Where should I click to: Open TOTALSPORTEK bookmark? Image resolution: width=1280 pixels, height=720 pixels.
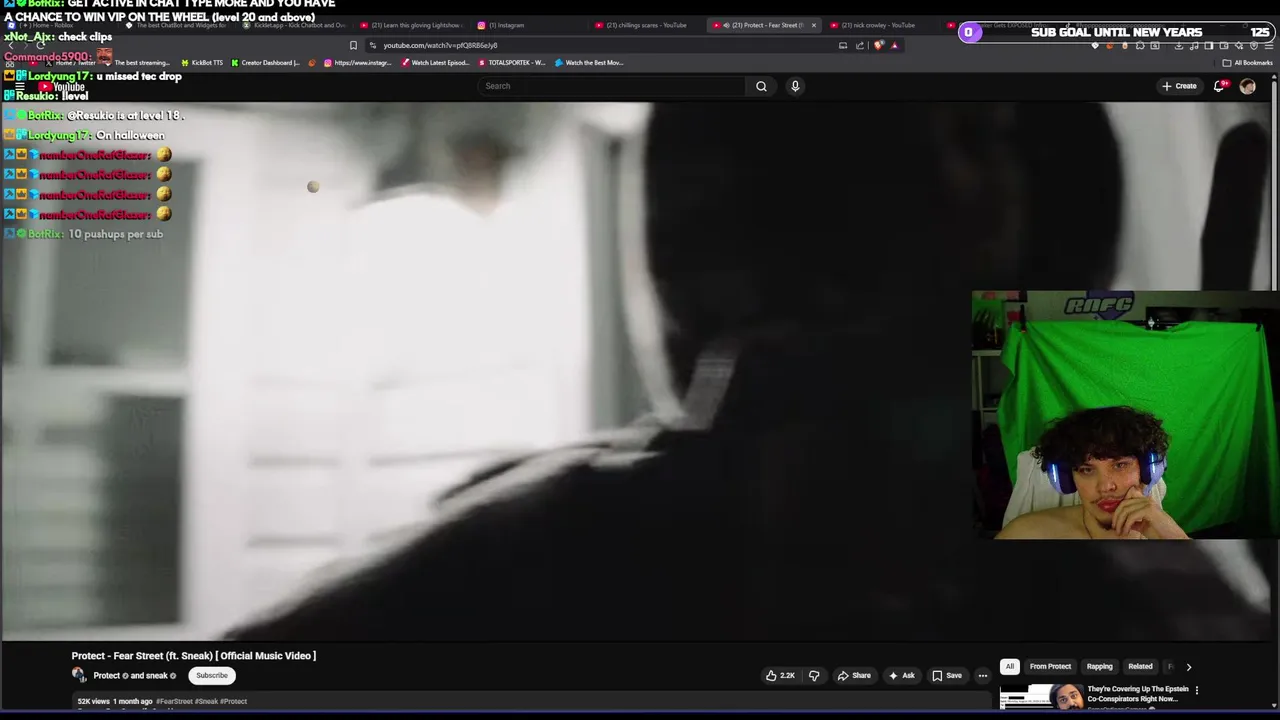[x=512, y=63]
